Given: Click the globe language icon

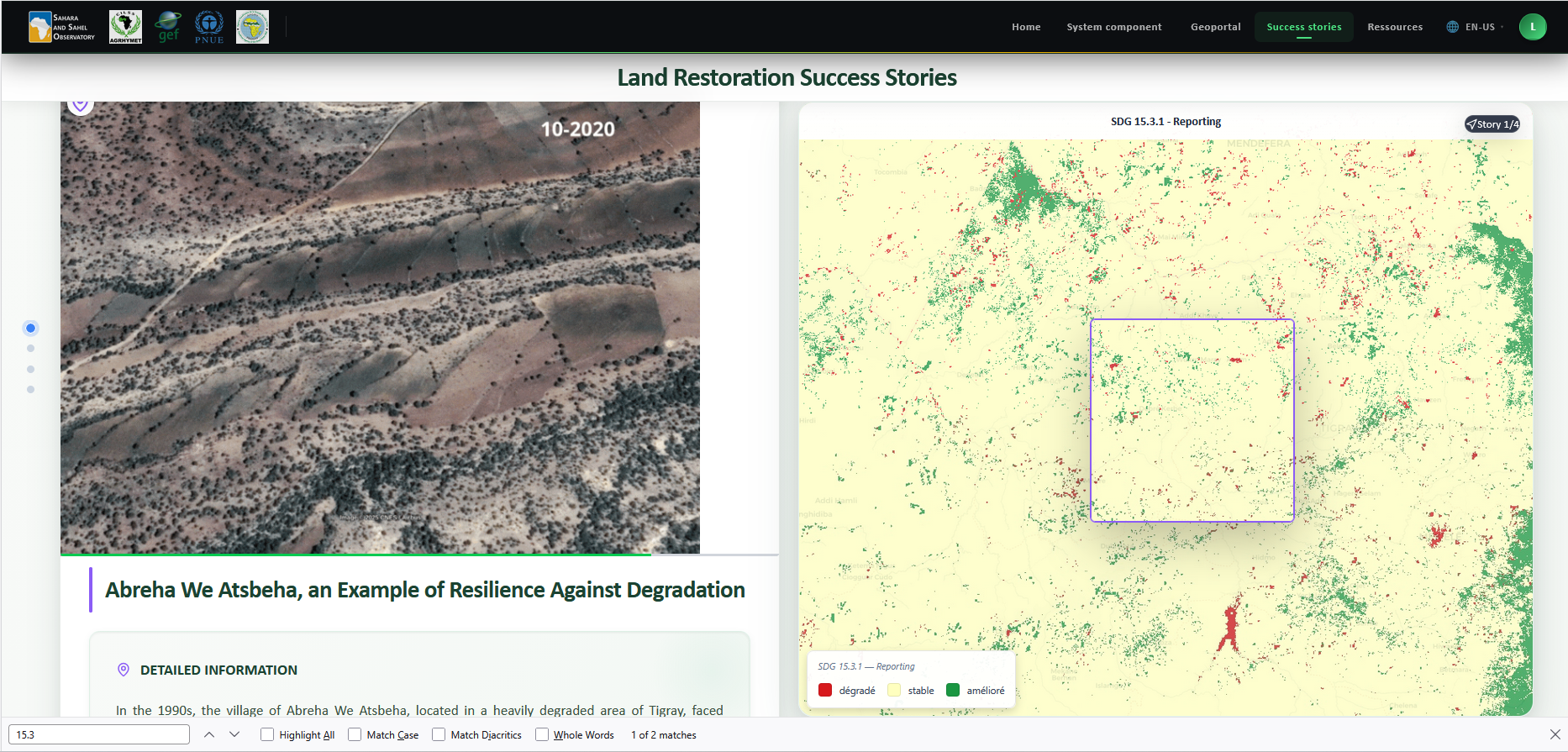Looking at the screenshot, I should [x=1452, y=27].
